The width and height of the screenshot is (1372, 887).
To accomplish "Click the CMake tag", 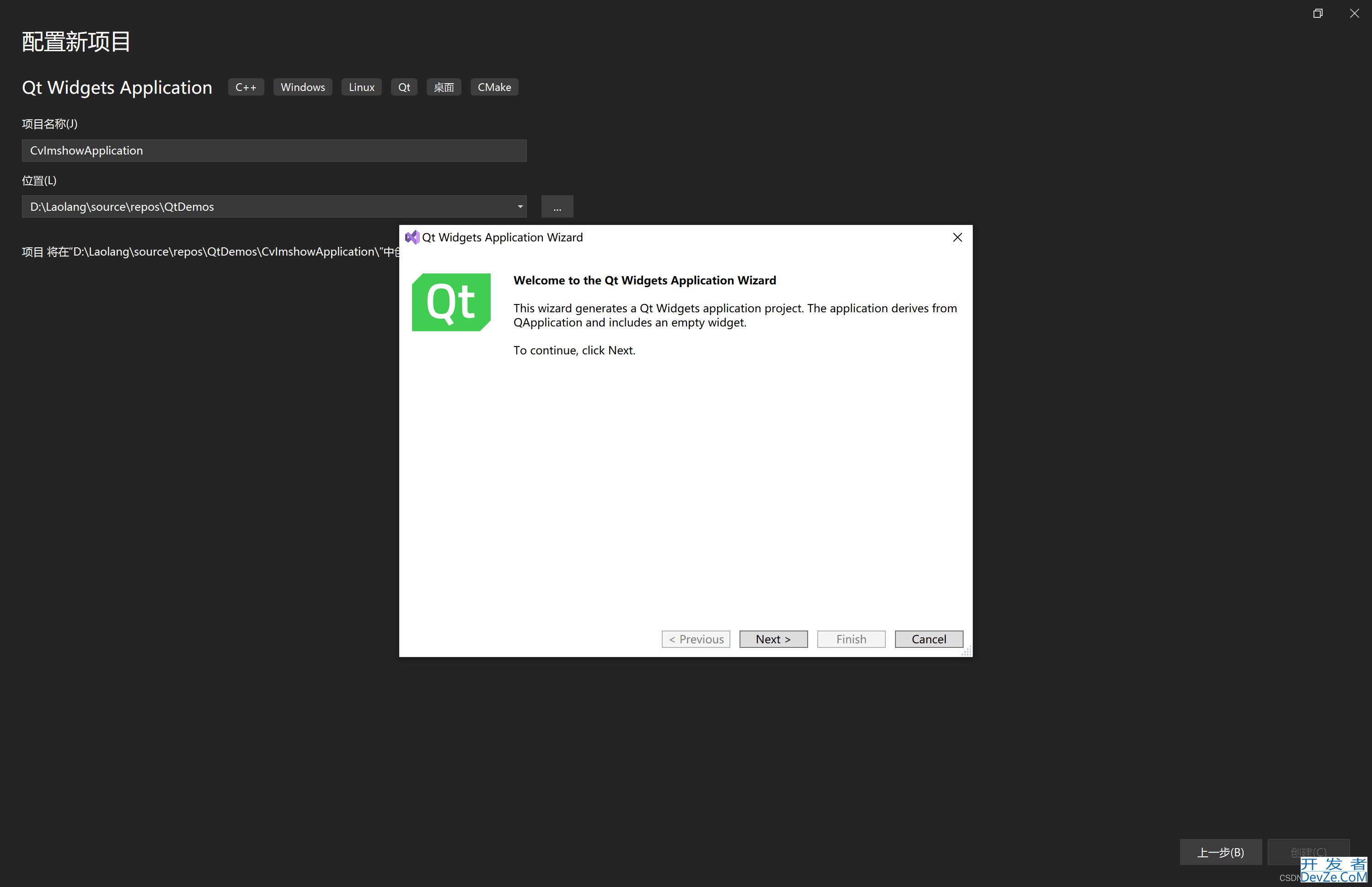I will pos(494,87).
